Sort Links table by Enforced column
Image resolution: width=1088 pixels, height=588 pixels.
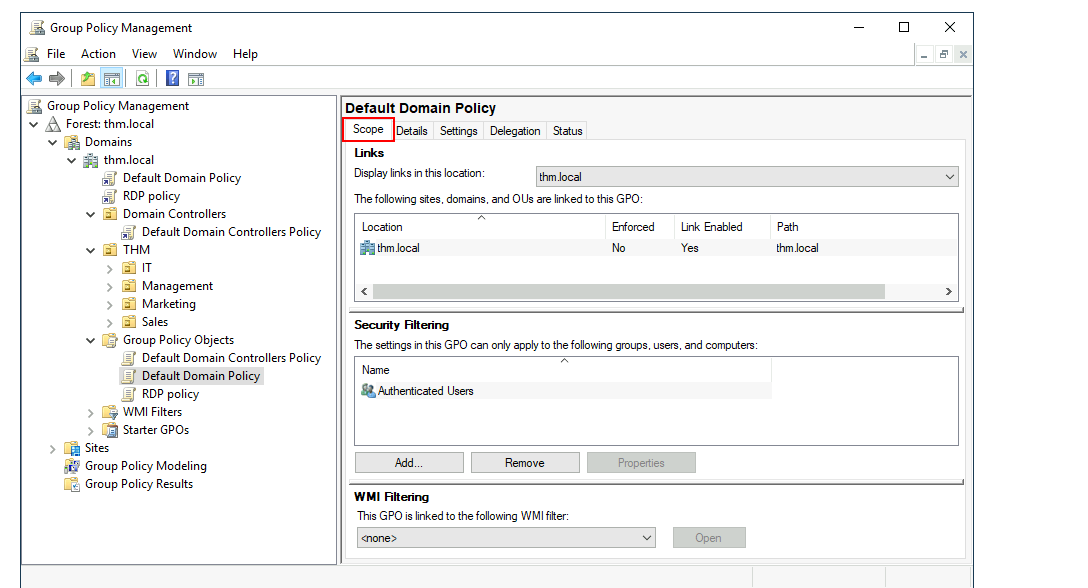click(x=640, y=227)
